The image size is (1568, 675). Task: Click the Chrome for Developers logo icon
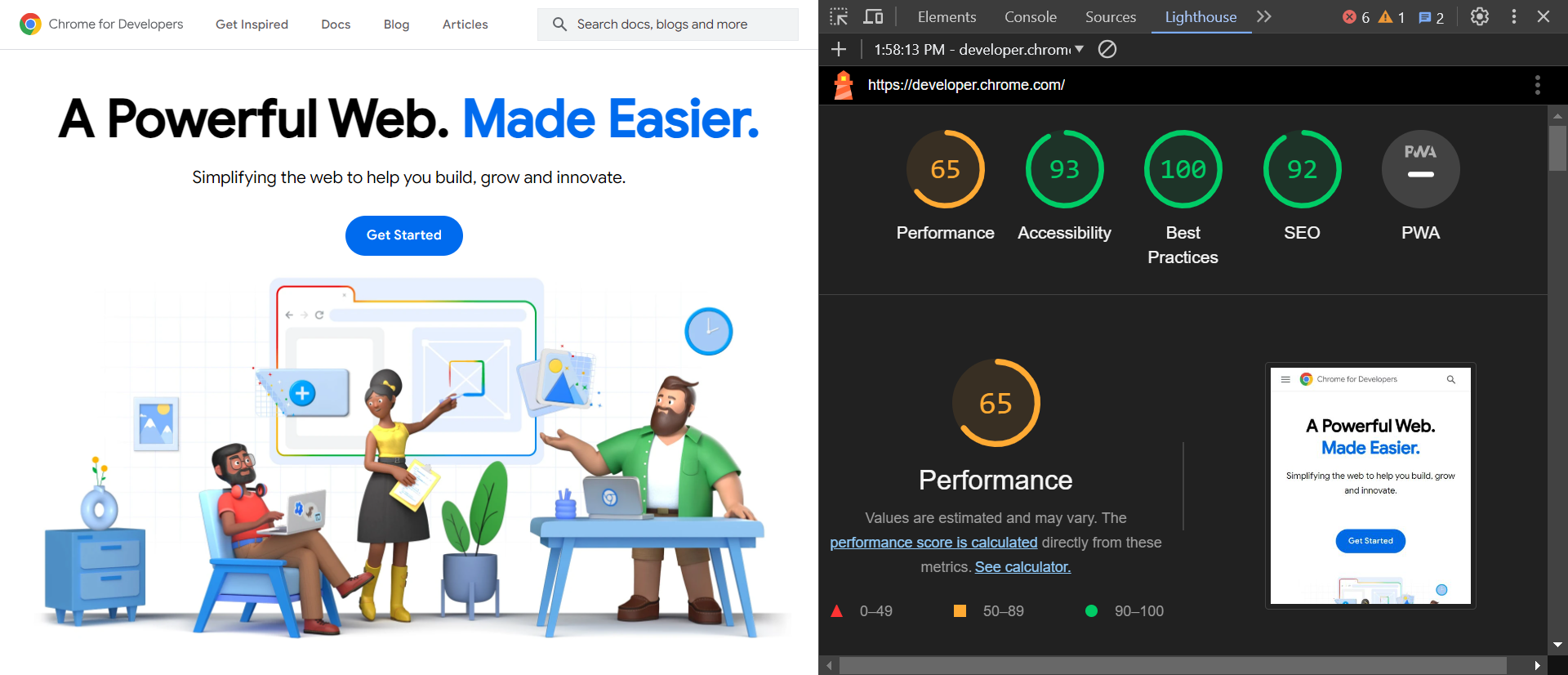30,25
